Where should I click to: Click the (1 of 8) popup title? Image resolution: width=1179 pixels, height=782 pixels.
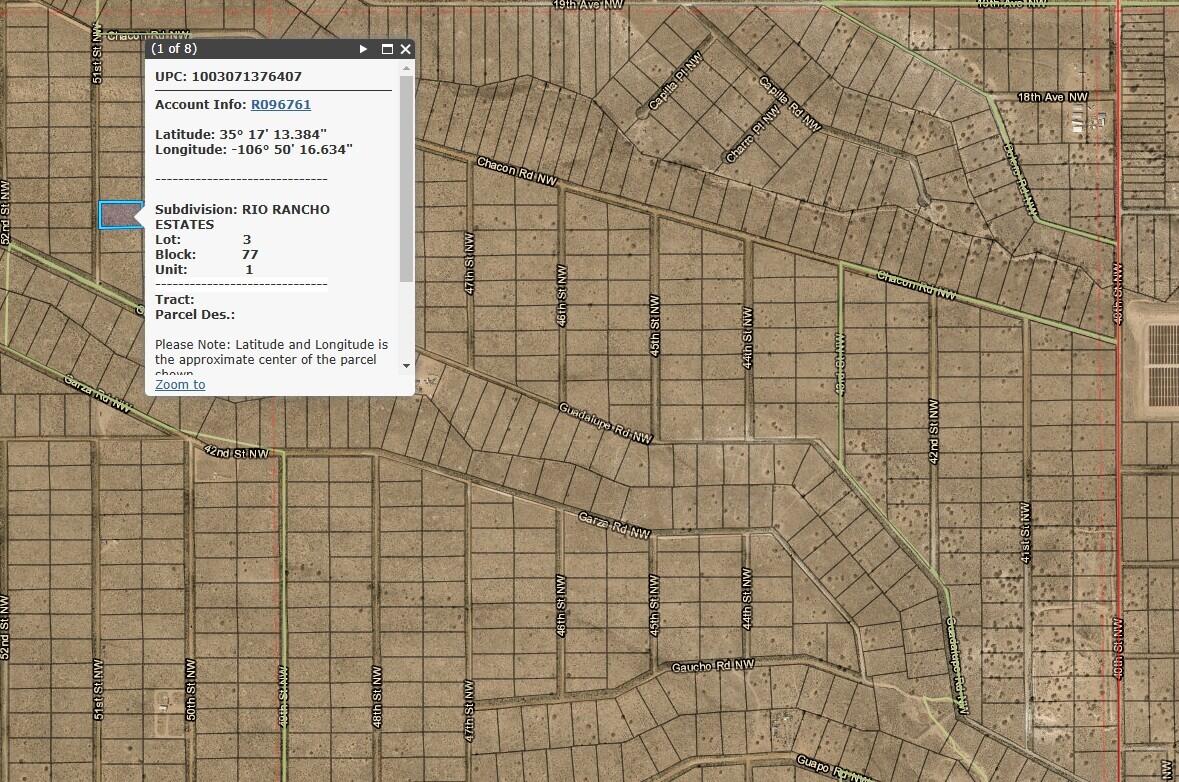(174, 49)
